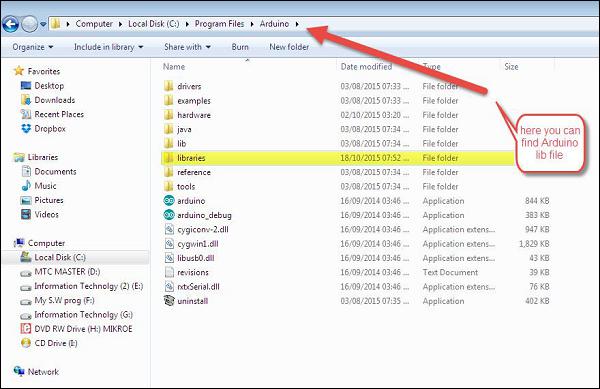Select rxtxSerial.dll file
This screenshot has height=389, width=600.
point(198,287)
